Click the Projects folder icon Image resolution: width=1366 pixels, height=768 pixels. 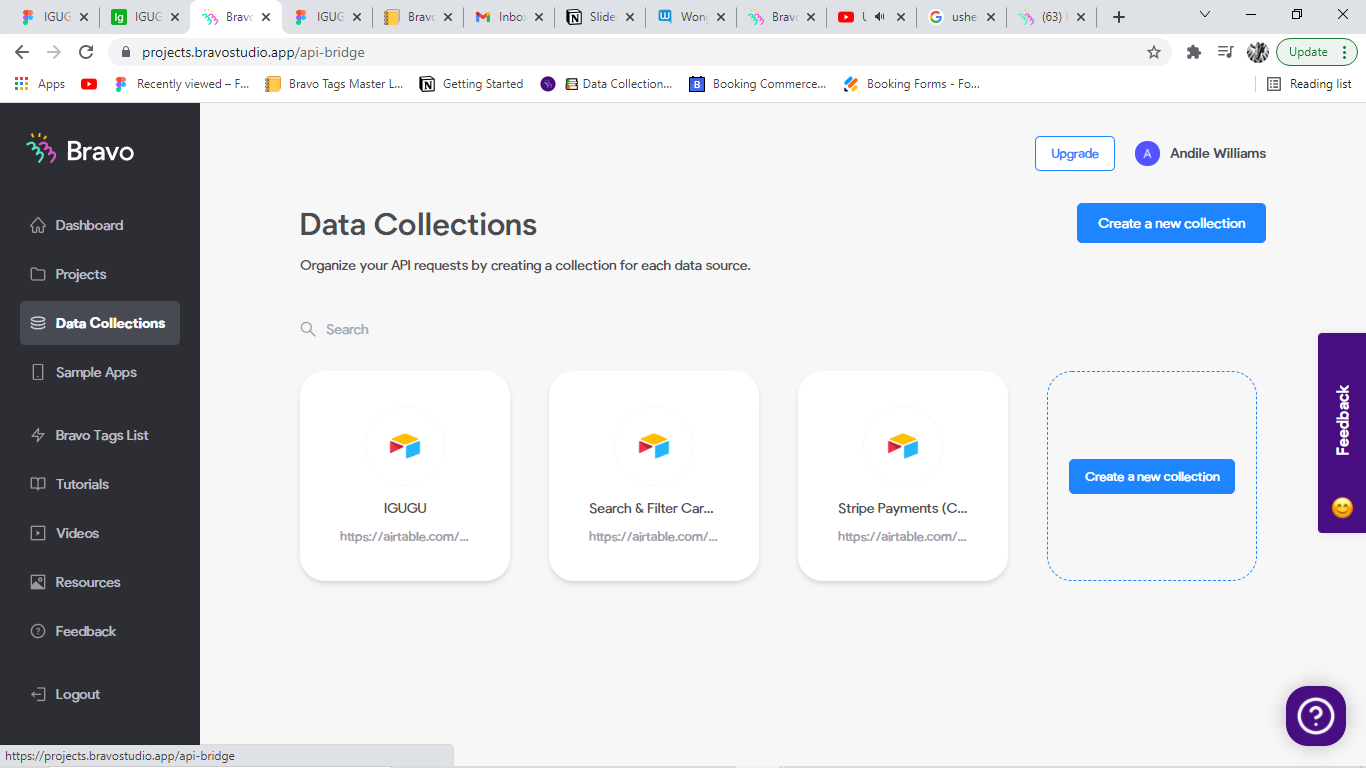pos(38,274)
